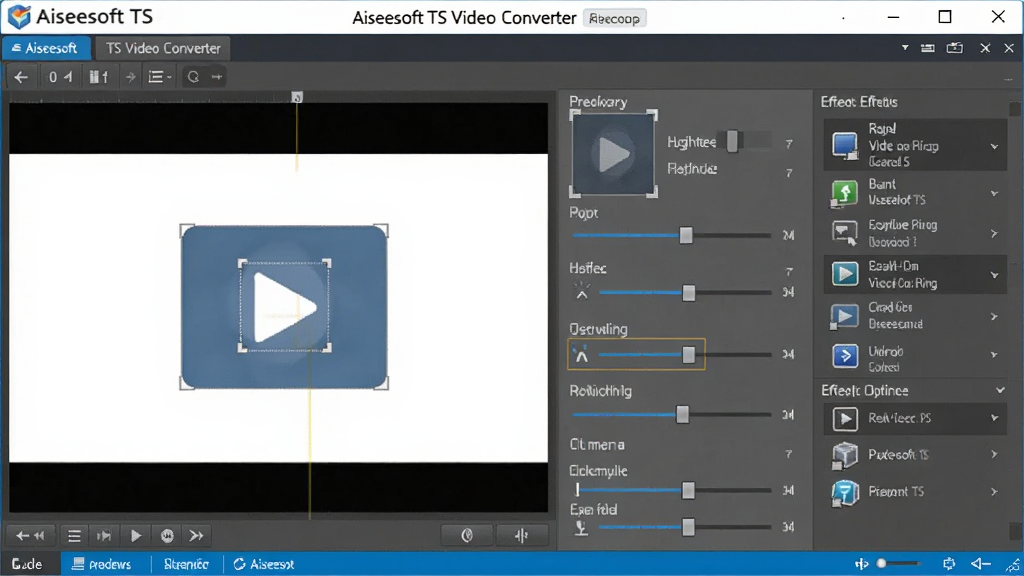Expand the Puxesoft TS option
Viewport: 1024px width, 576px height.
(994, 455)
